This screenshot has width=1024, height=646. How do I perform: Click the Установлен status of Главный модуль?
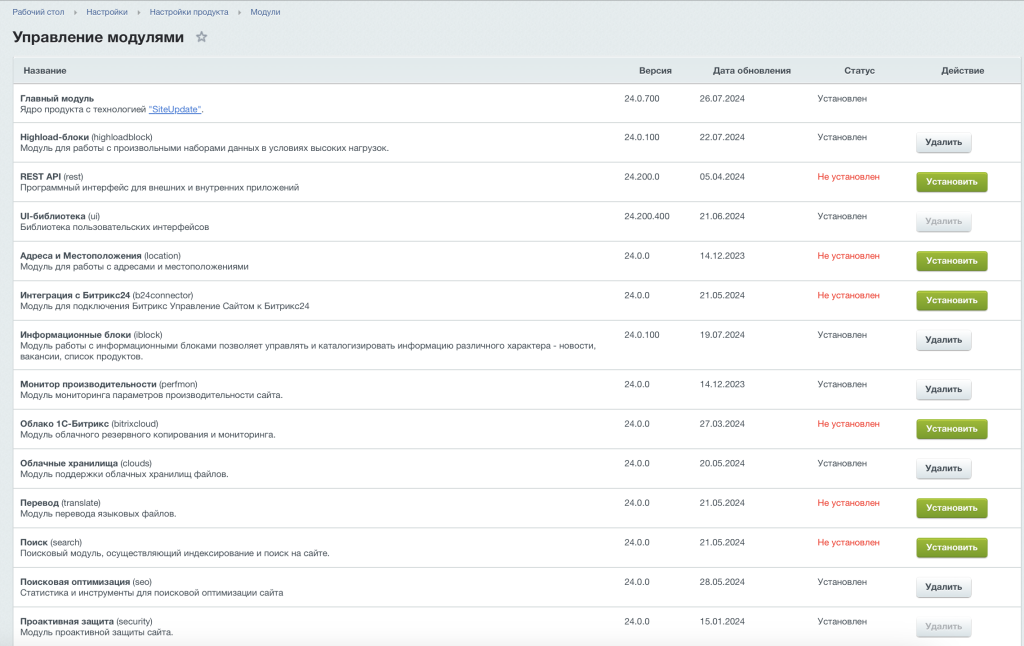click(842, 99)
